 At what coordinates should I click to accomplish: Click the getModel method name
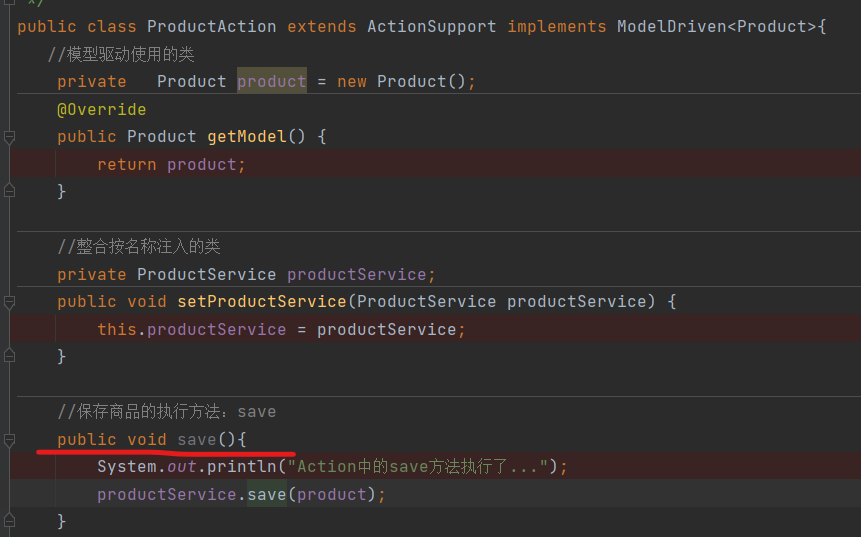coord(247,136)
